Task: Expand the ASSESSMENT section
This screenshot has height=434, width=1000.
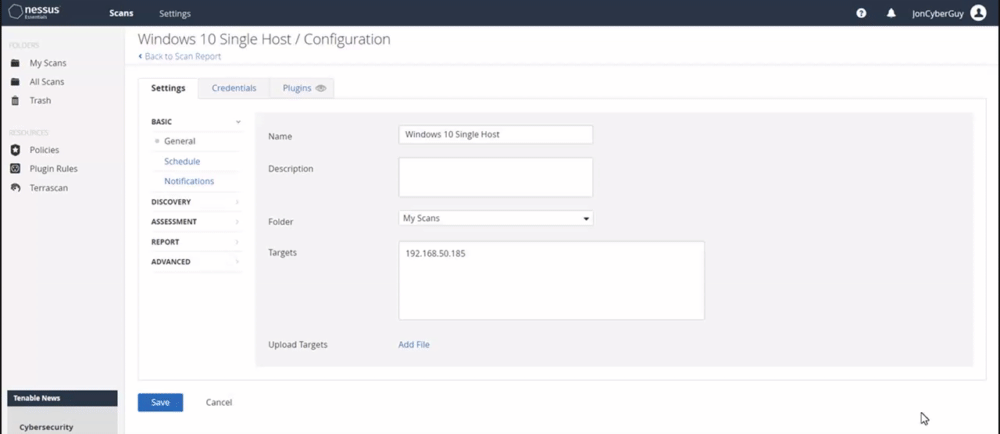Action: 196,222
